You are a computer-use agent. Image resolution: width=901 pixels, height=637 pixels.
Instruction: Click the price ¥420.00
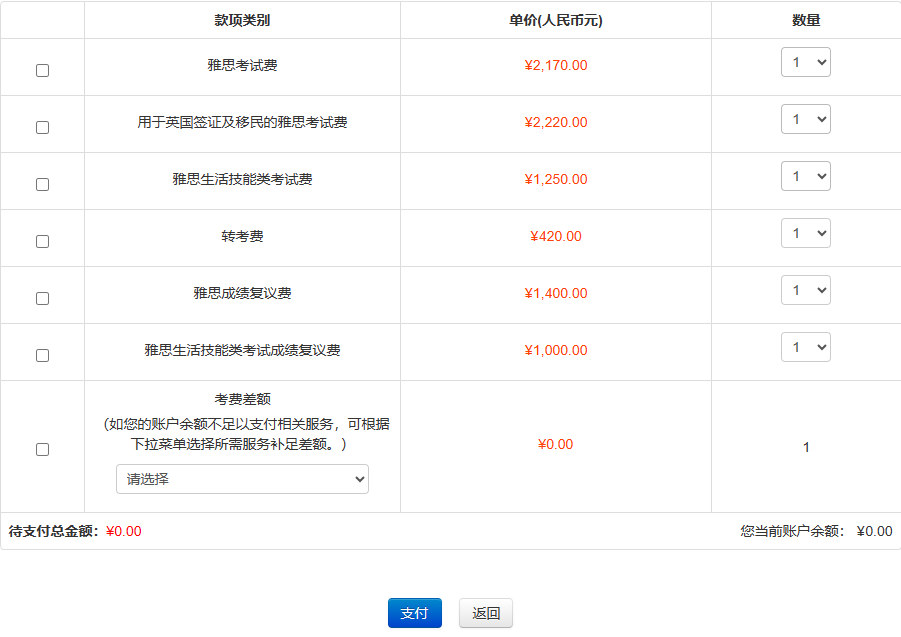(556, 236)
